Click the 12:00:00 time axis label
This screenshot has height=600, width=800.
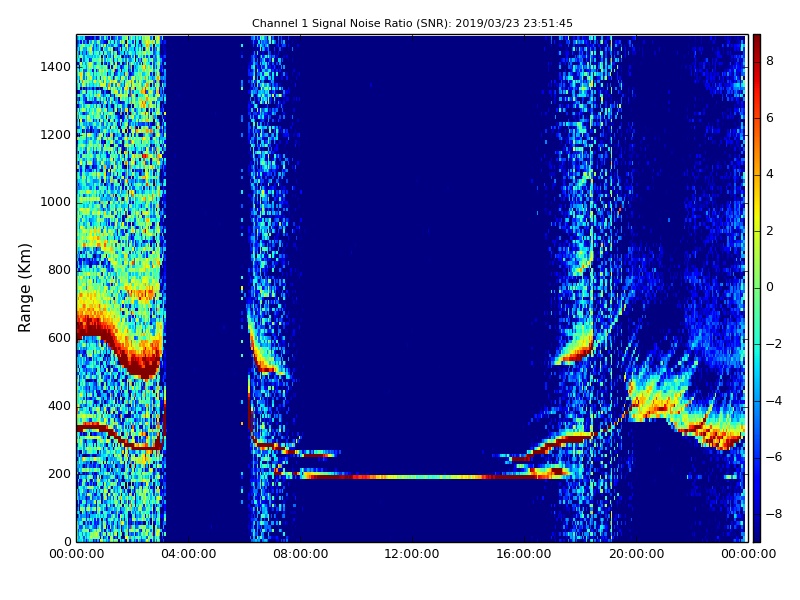(412, 554)
